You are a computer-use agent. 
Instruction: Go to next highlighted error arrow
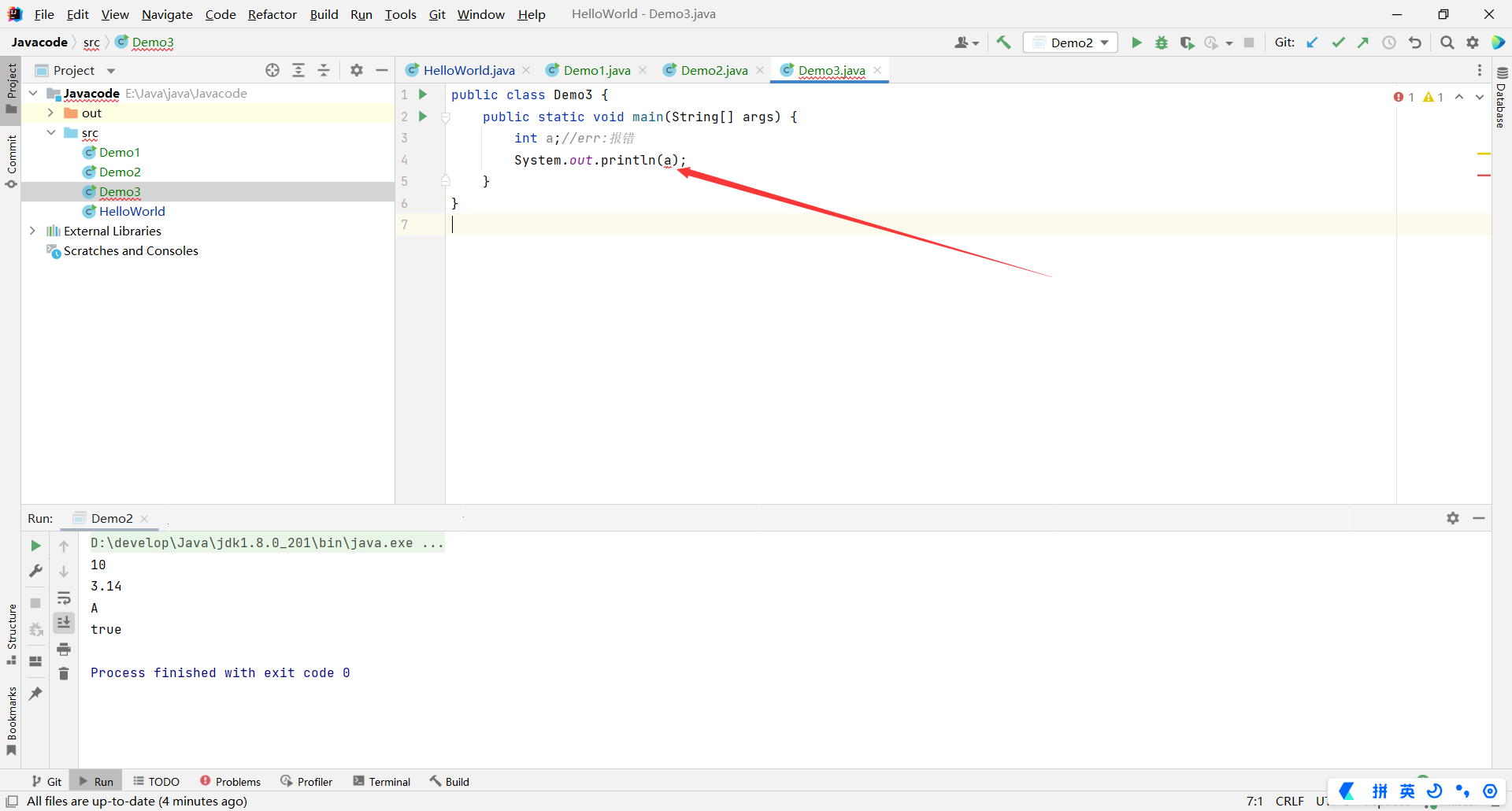point(1480,97)
